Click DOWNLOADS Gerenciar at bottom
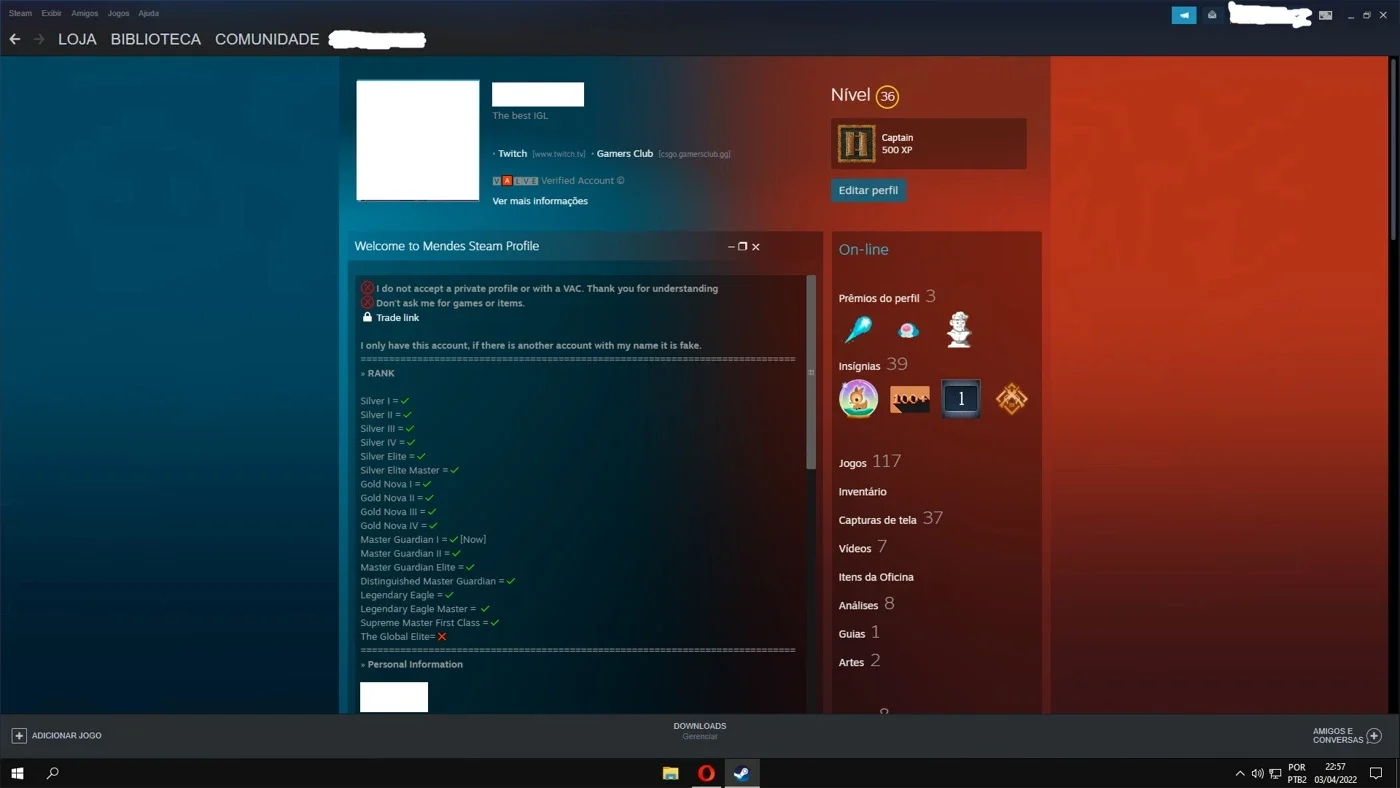 (700, 731)
